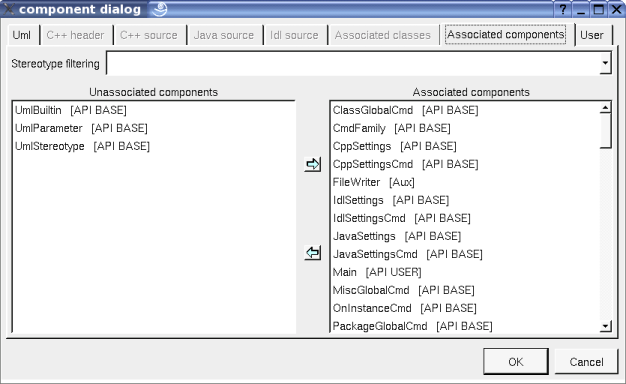Maximize the component dialog window

tap(598, 9)
